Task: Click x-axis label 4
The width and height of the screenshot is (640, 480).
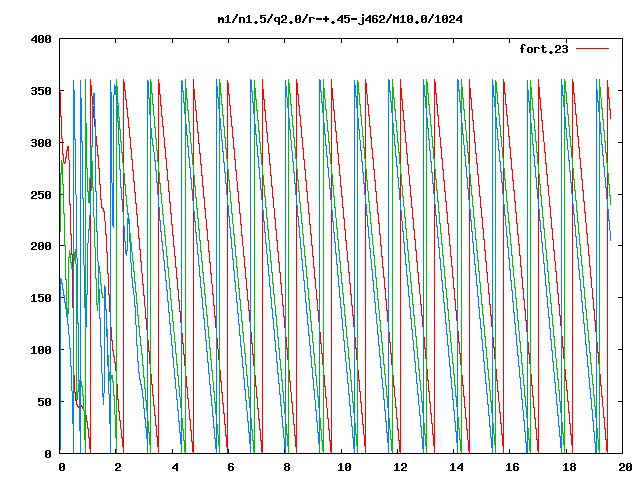Action: tap(175, 467)
